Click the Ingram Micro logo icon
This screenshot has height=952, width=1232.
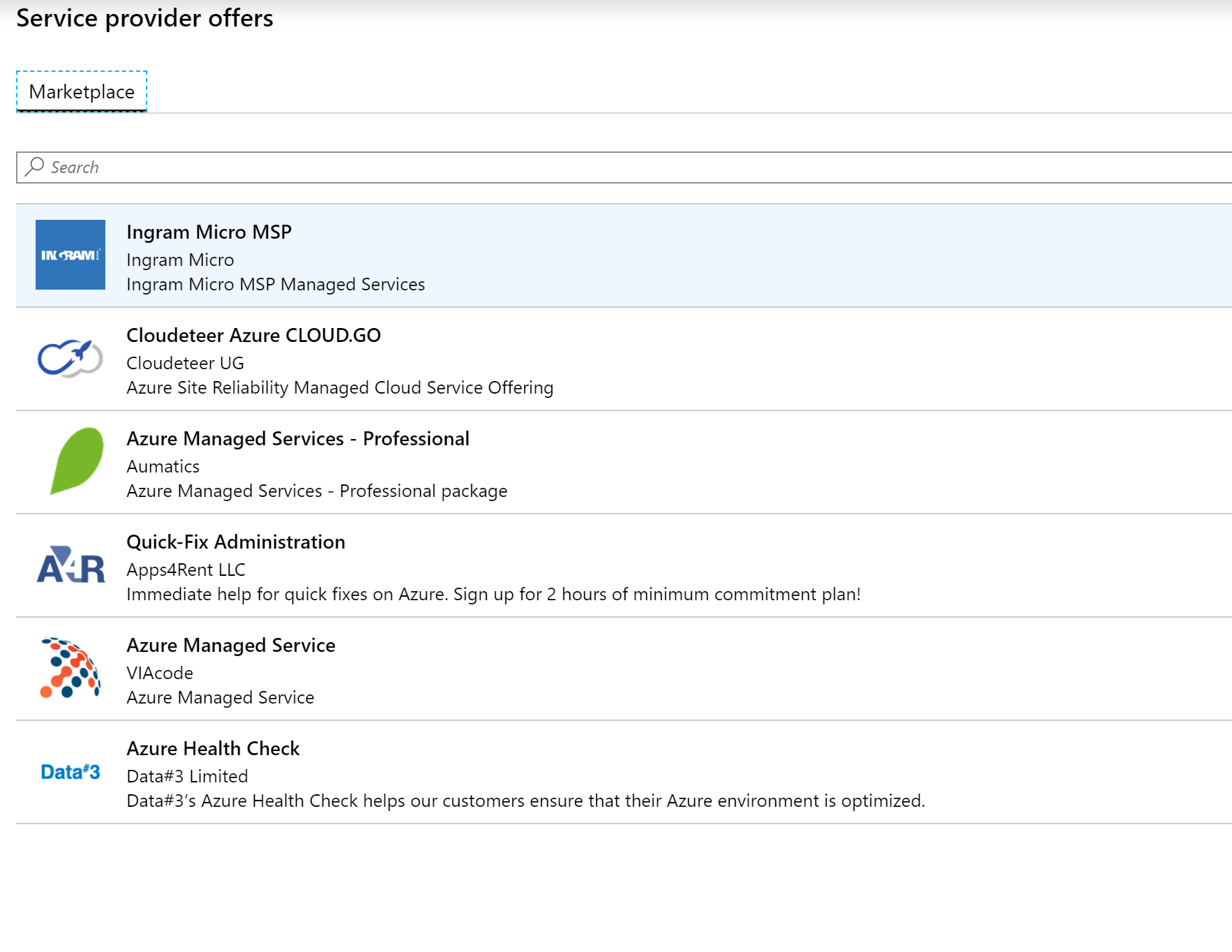click(x=70, y=255)
